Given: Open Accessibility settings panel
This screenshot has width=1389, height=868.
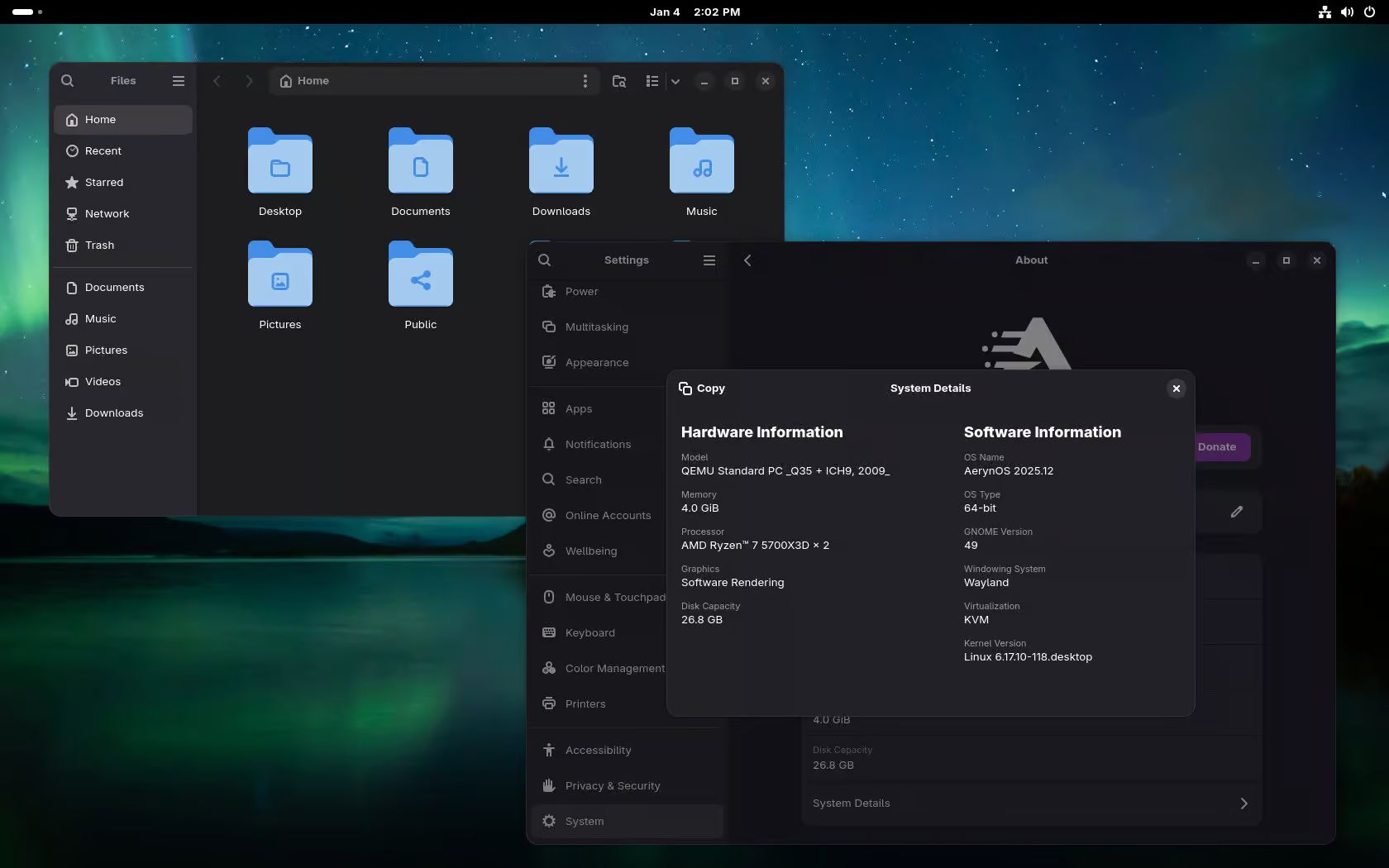Looking at the screenshot, I should click(598, 751).
